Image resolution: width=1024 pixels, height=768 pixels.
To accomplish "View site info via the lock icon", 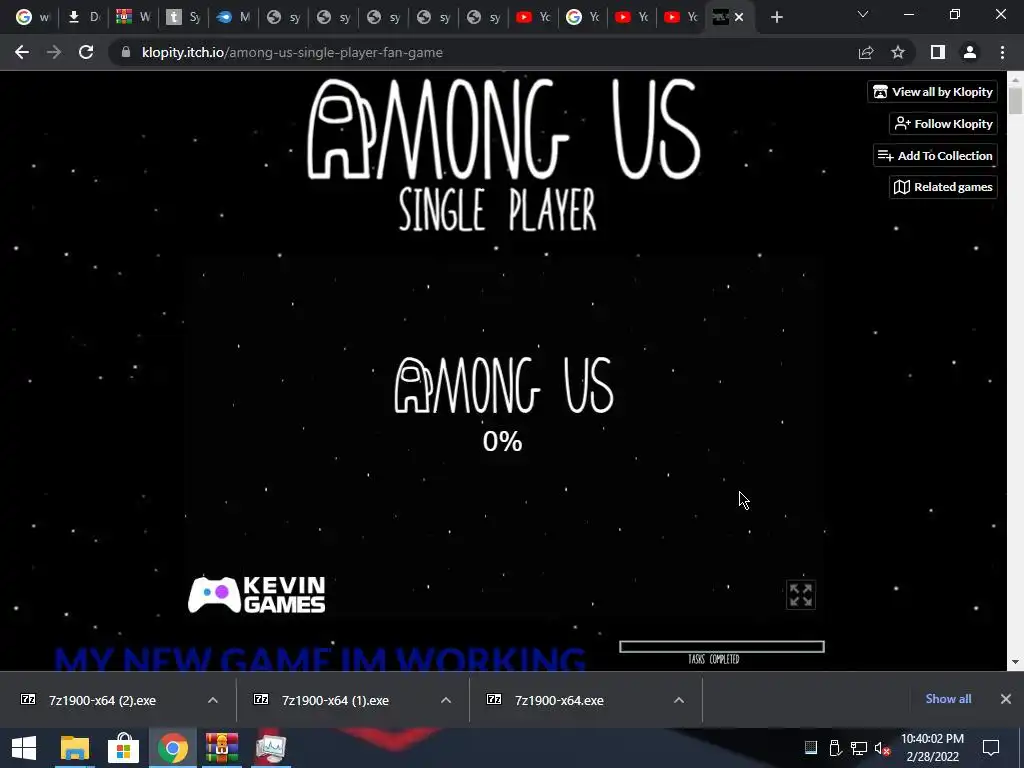I will tap(126, 52).
